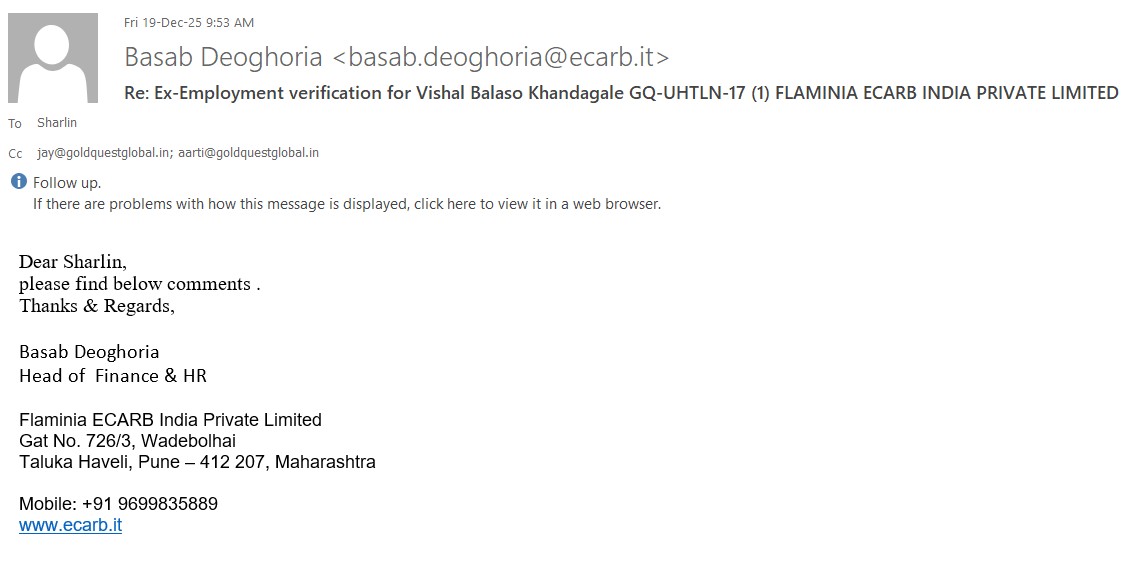Click the To label
The image size is (1130, 562).
point(15,124)
